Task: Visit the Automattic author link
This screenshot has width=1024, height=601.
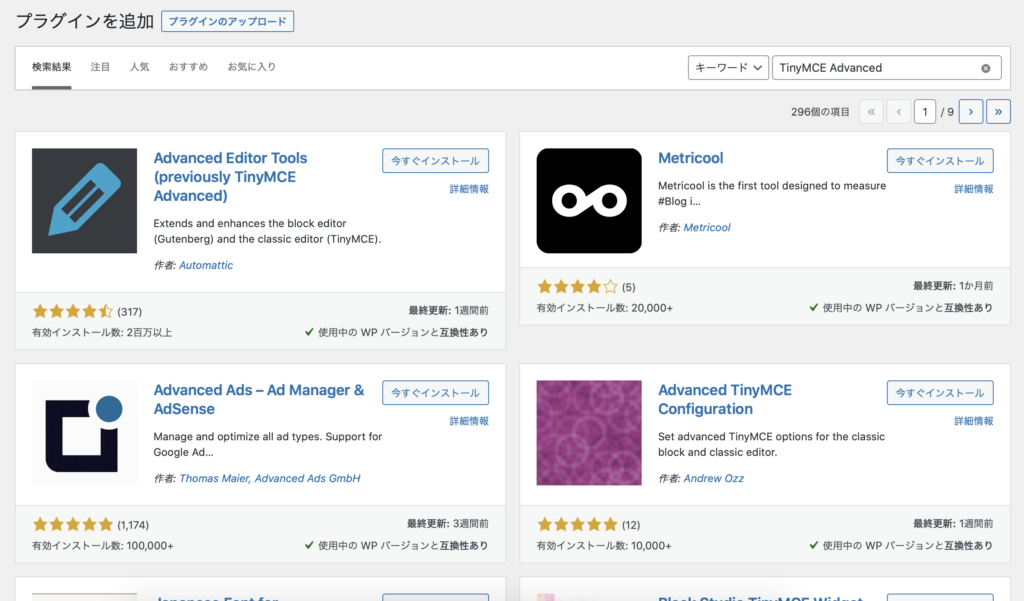Action: pos(206,265)
